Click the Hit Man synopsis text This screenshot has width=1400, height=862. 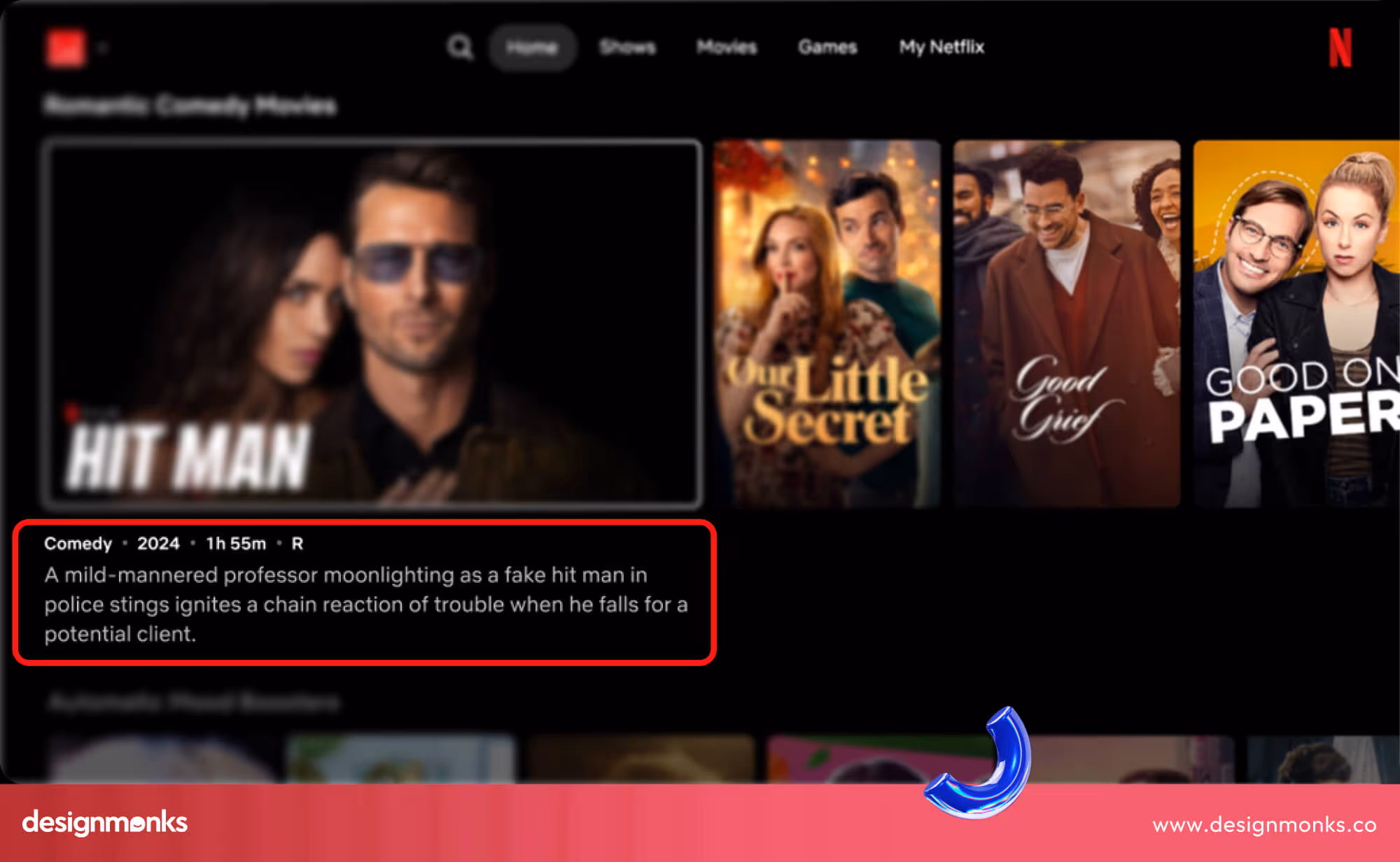coord(365,604)
